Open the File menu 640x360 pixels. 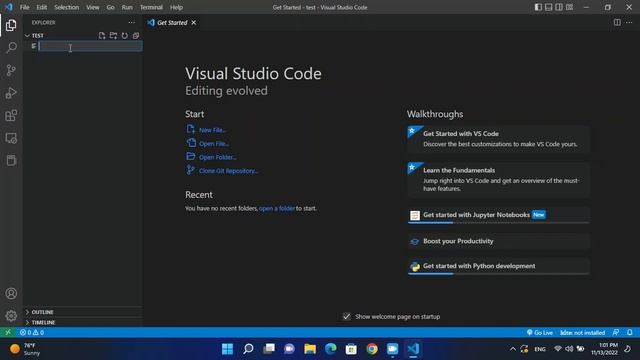coord(24,7)
